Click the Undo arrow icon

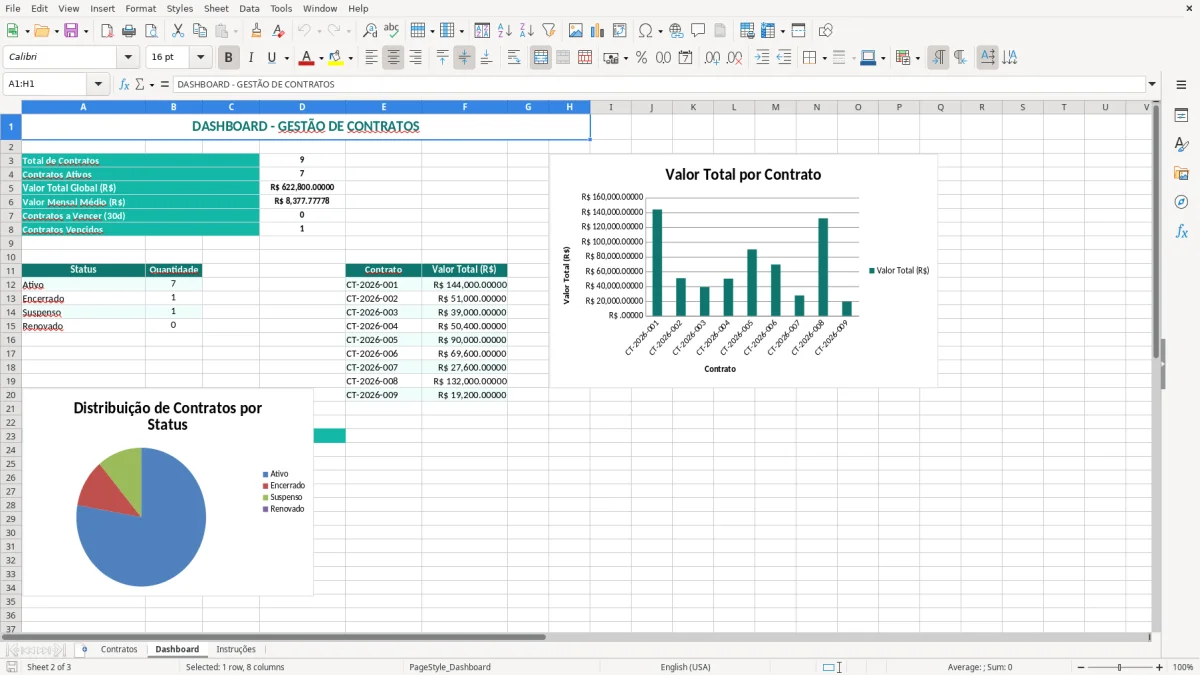305,31
